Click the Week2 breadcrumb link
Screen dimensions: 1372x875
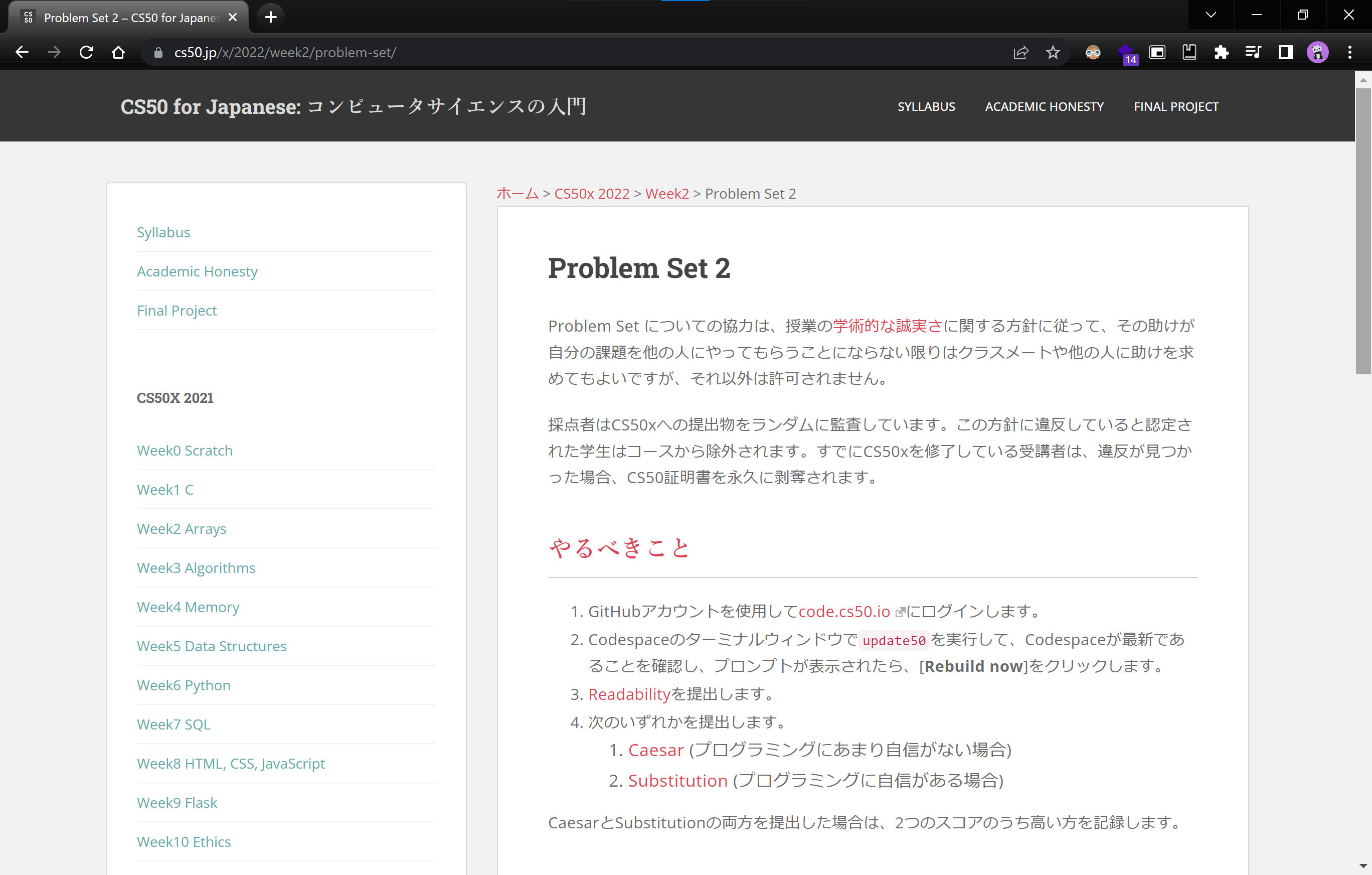pyautogui.click(x=666, y=194)
